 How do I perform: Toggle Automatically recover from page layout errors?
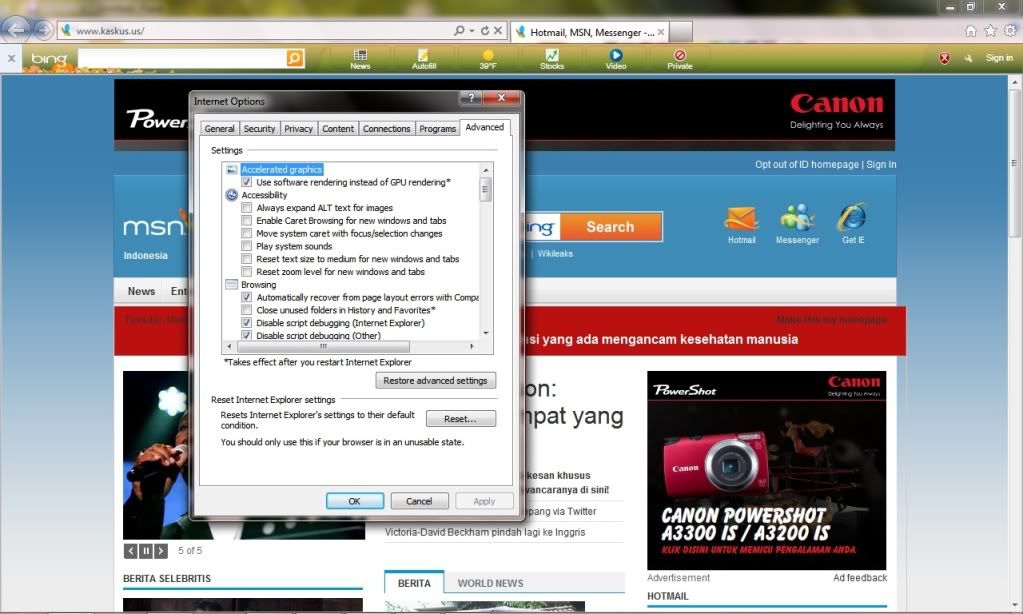(247, 297)
